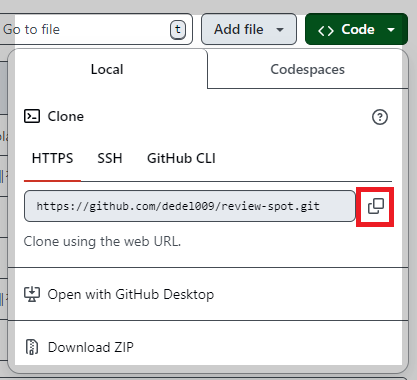Select the HTTPS clone method tab
Viewport: 417px width, 380px height.
click(x=52, y=158)
